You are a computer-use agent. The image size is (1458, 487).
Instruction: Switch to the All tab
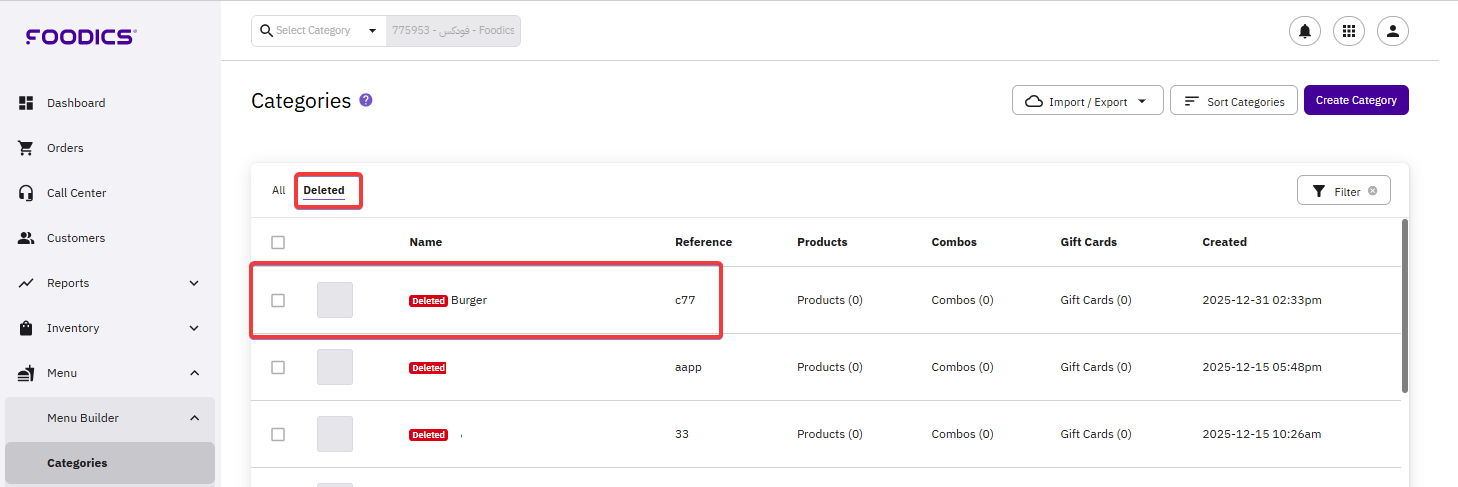point(278,190)
